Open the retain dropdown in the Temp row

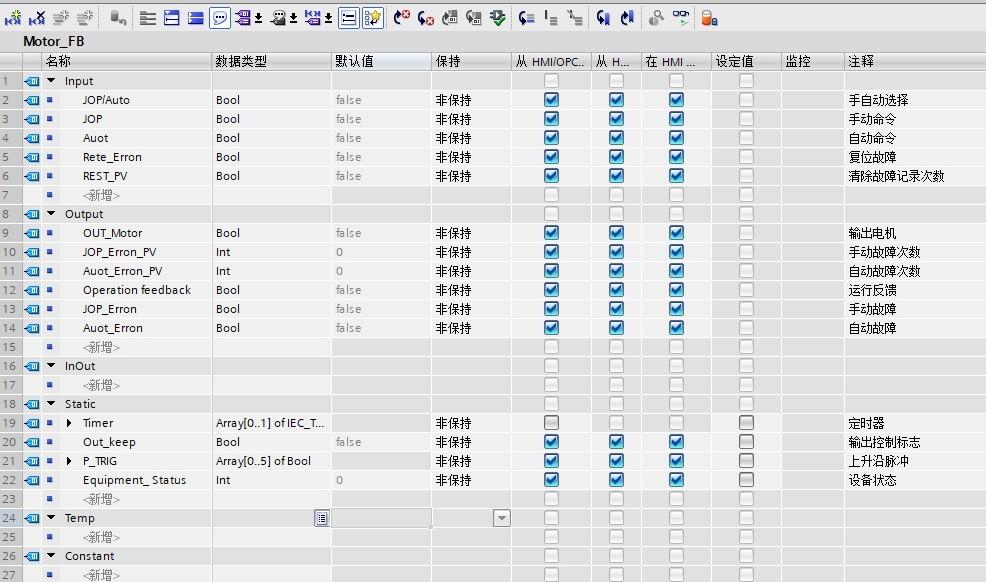coord(502,519)
